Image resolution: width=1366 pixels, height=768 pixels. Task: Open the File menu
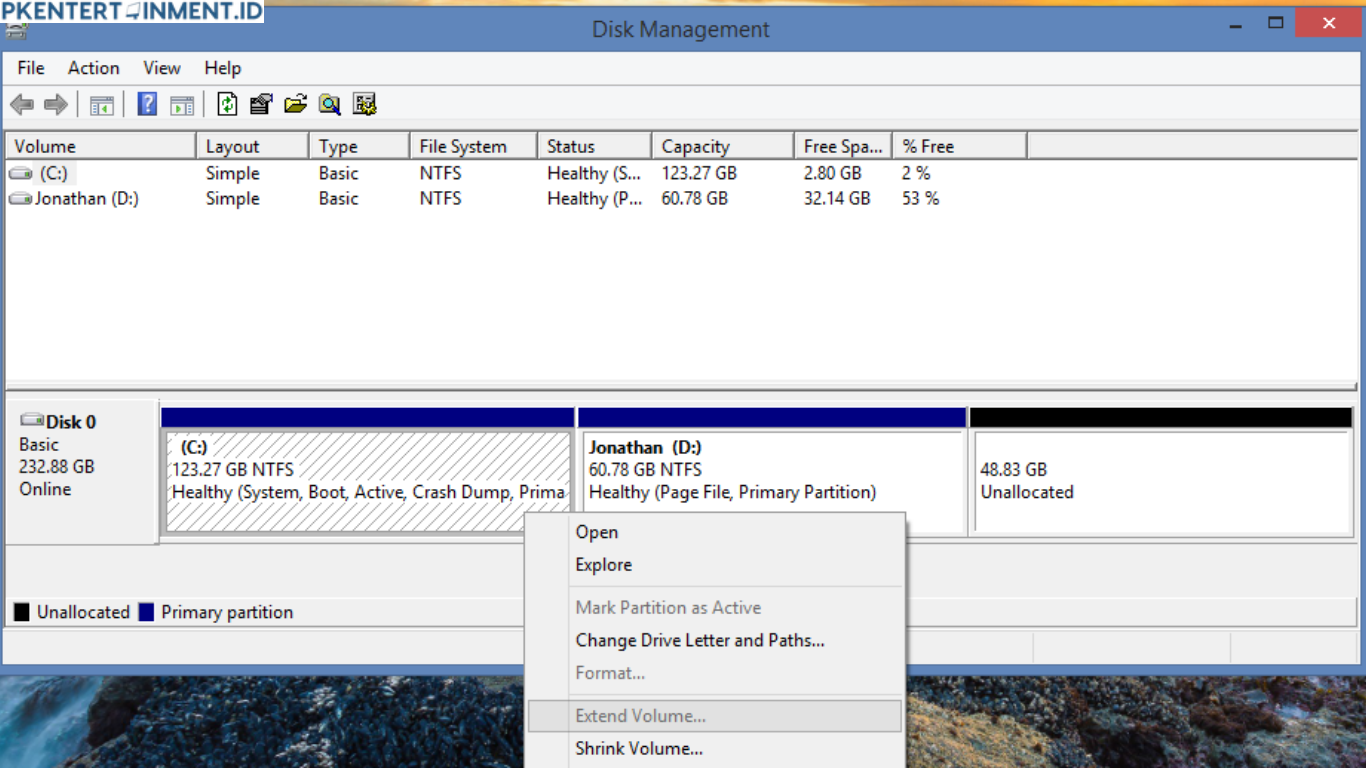click(31, 68)
